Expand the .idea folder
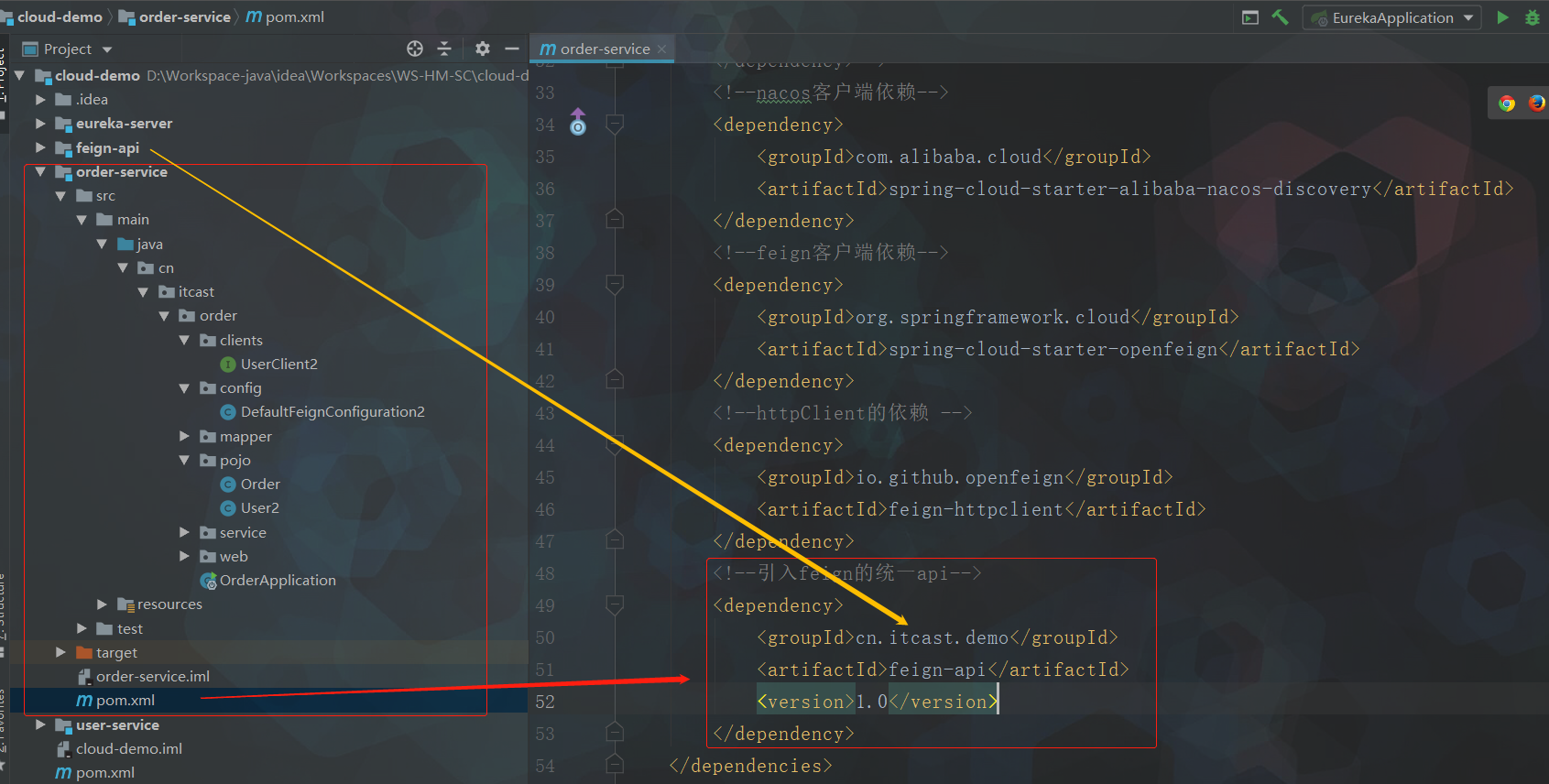 (x=40, y=99)
